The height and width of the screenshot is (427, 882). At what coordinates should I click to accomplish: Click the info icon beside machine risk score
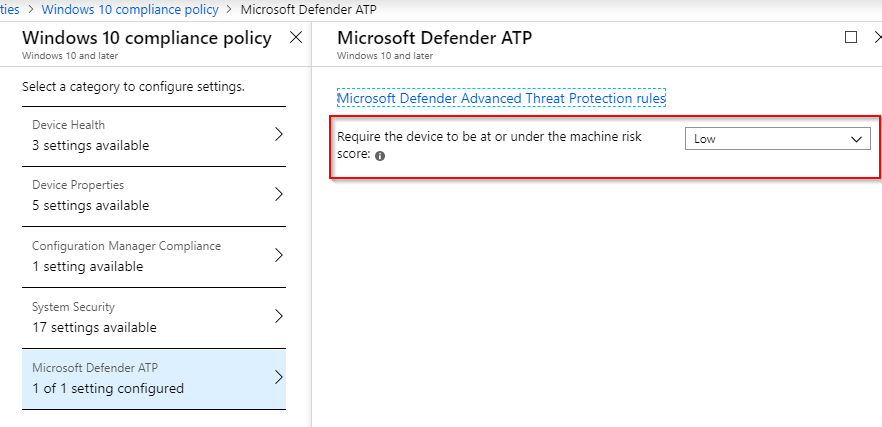(x=381, y=156)
